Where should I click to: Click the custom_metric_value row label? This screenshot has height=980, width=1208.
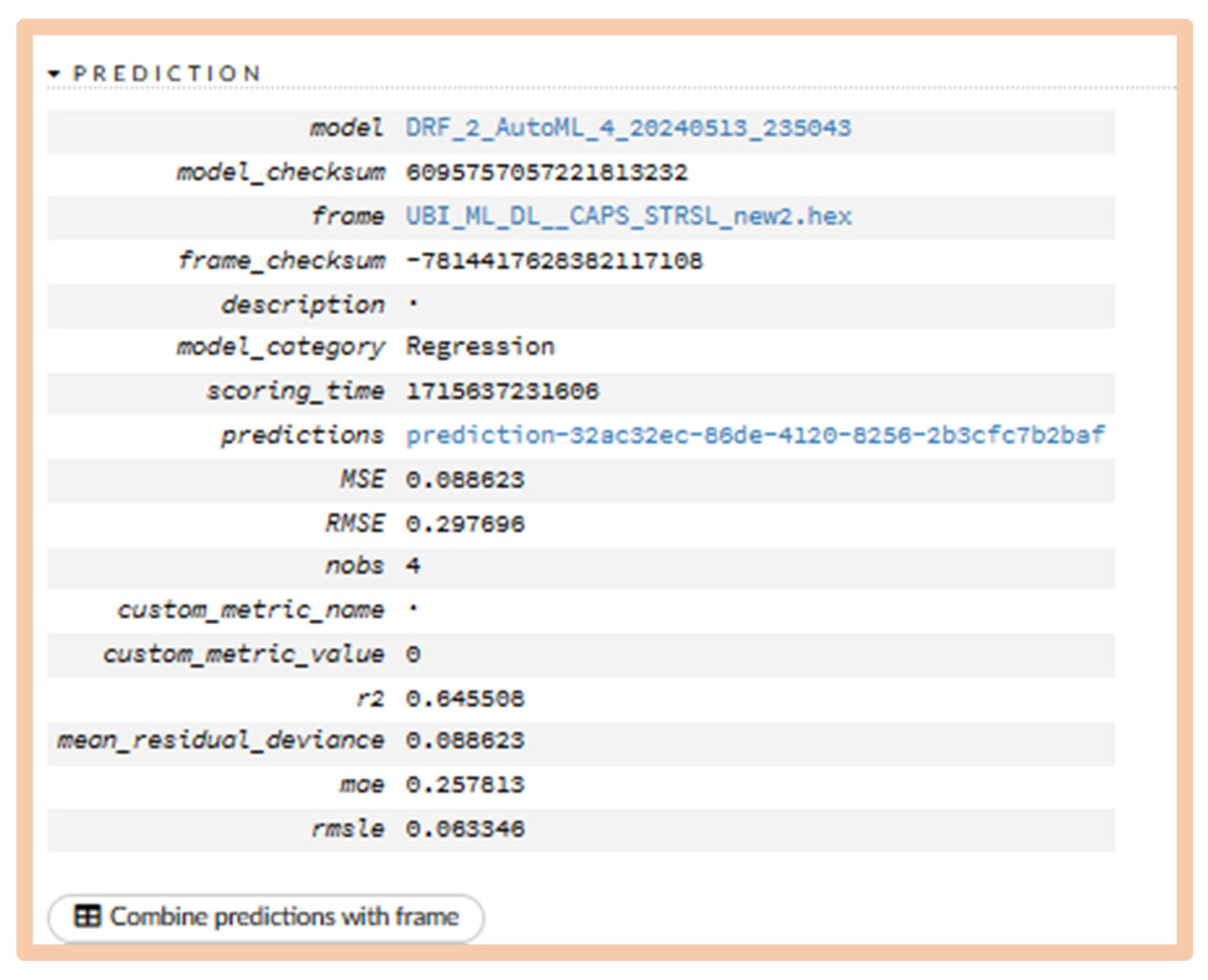tap(244, 655)
